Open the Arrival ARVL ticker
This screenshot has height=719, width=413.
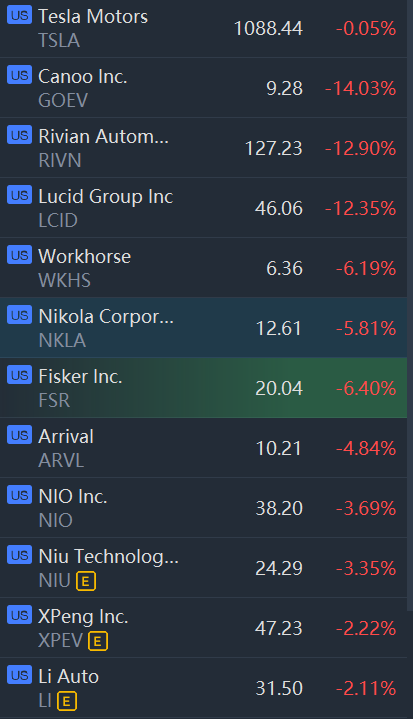click(x=204, y=448)
